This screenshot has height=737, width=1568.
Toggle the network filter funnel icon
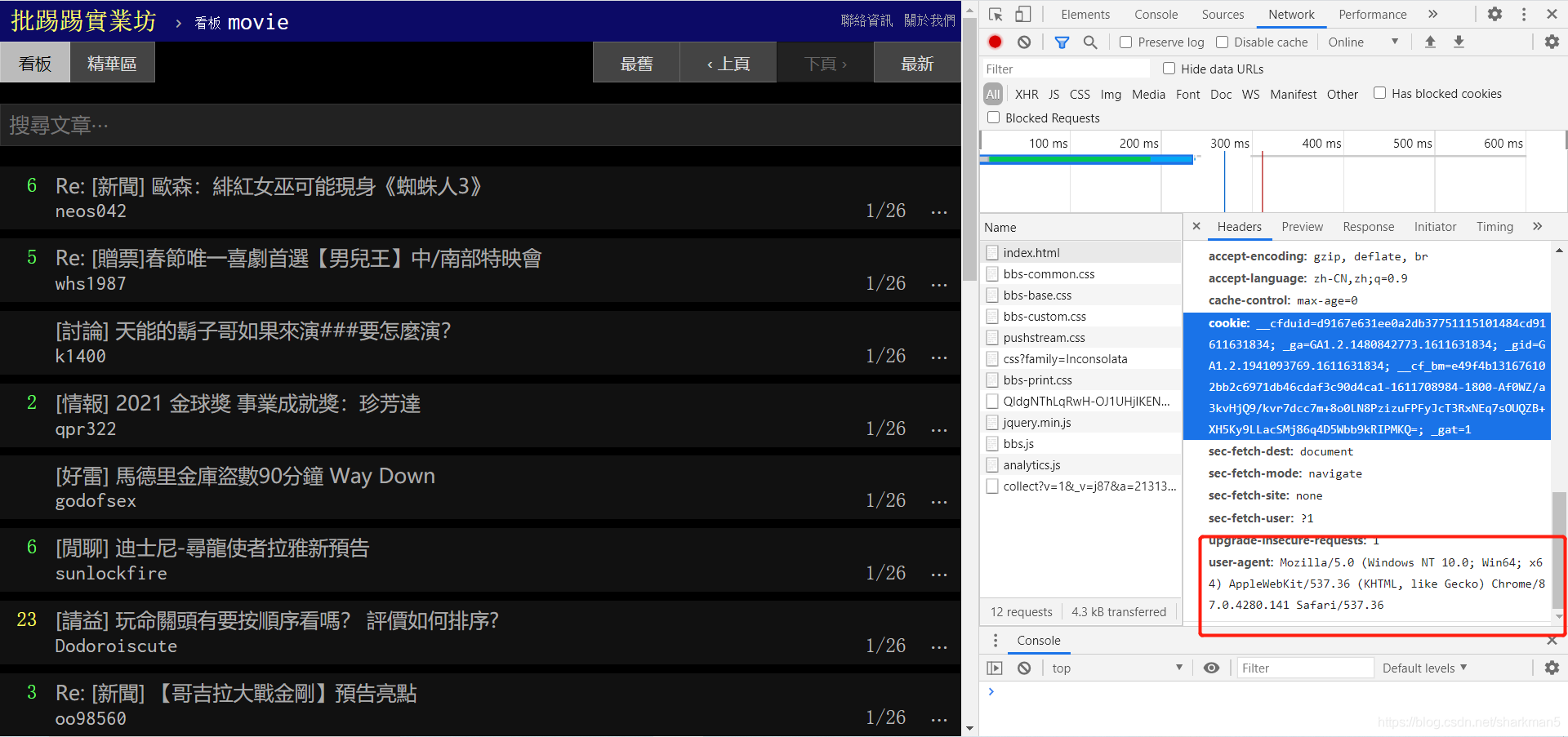click(x=1062, y=42)
